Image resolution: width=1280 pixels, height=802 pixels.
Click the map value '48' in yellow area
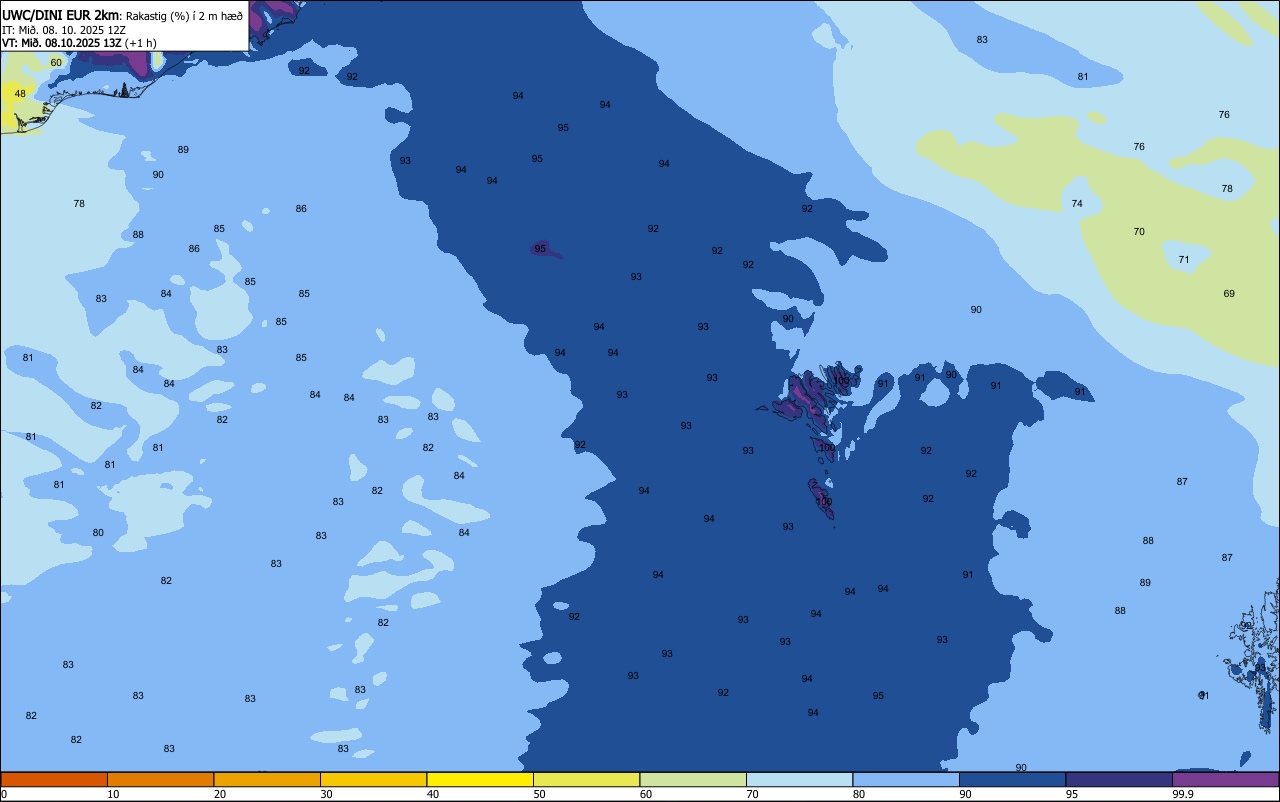point(20,94)
